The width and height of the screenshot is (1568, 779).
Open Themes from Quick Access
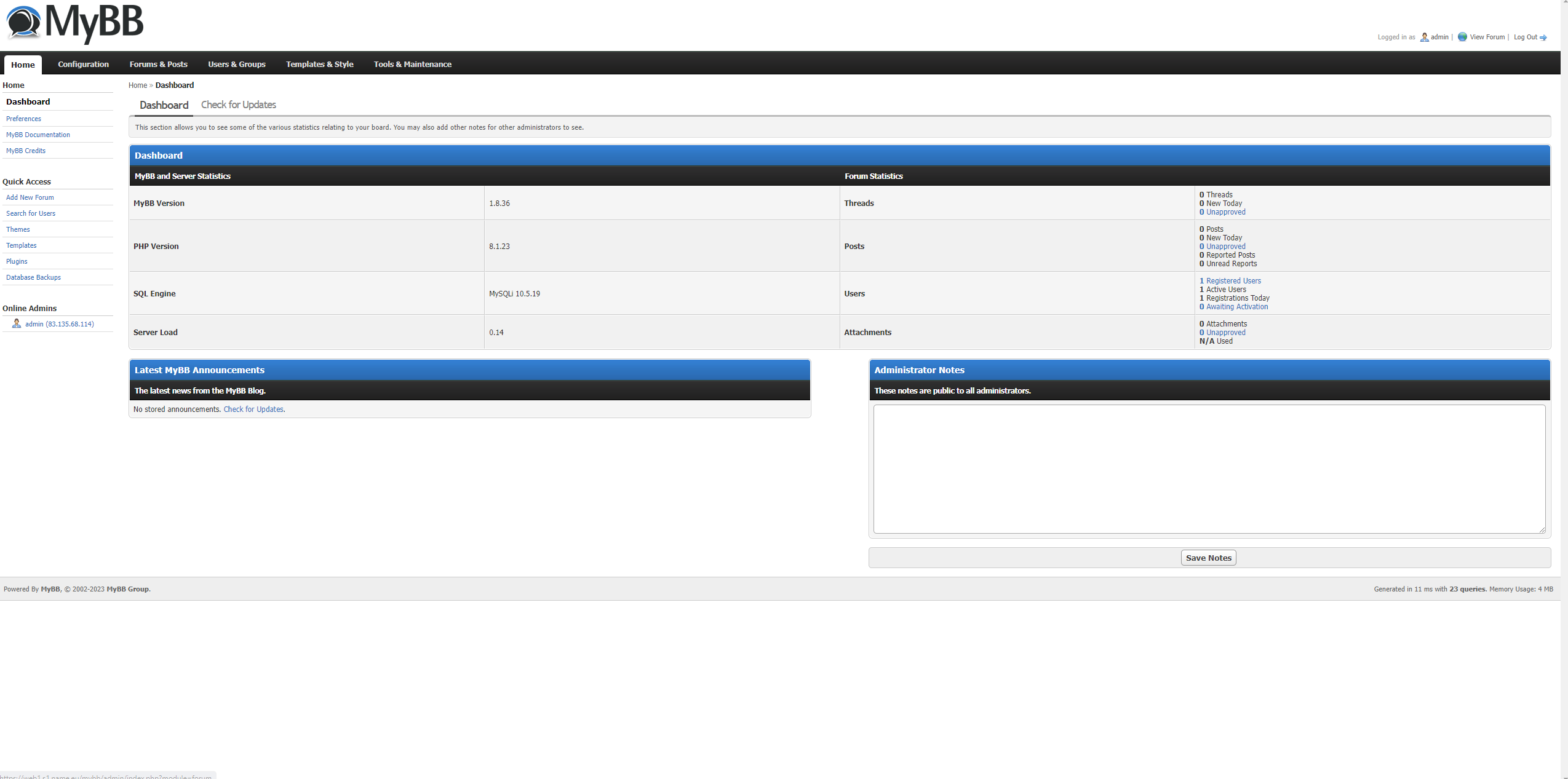coord(18,229)
